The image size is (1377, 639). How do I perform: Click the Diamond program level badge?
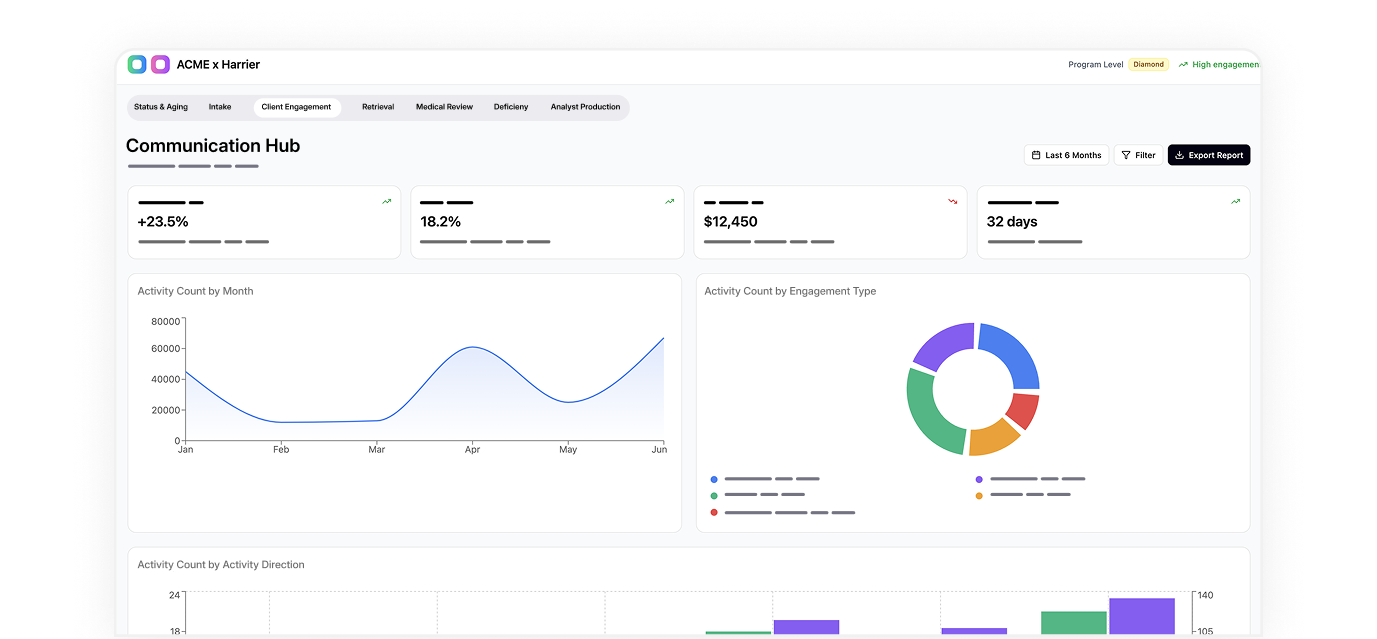point(1149,64)
